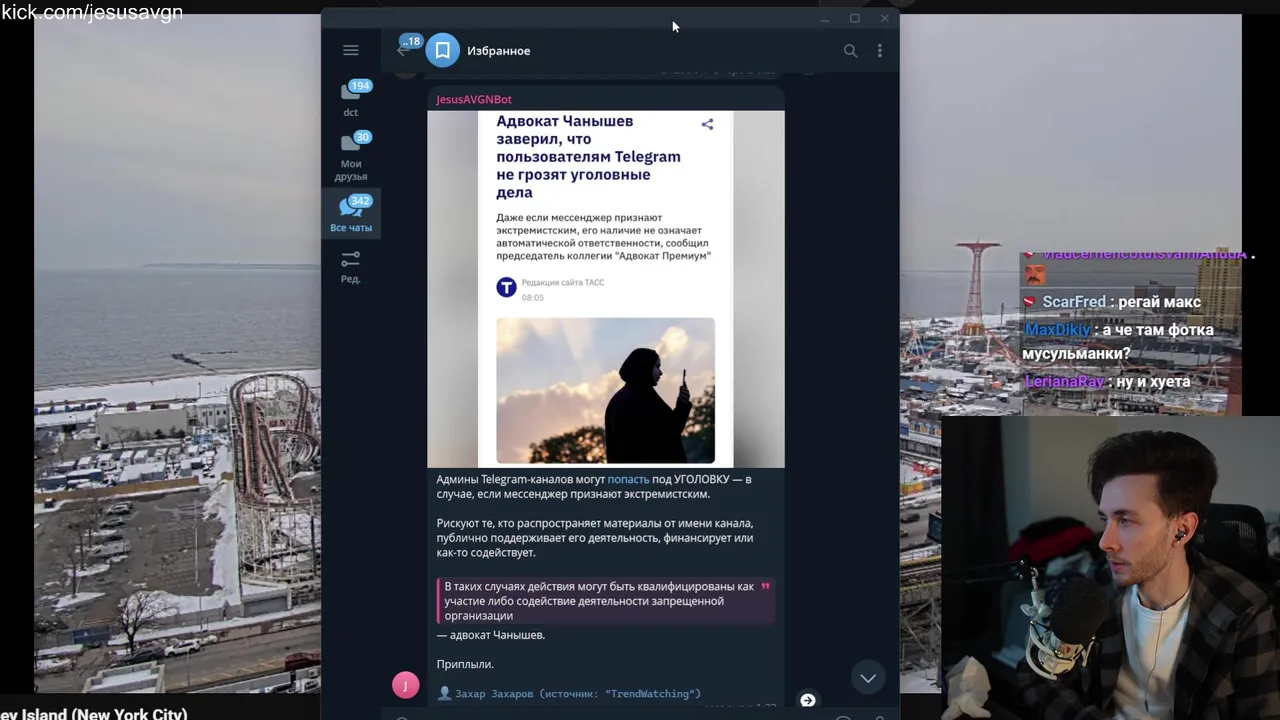1280x720 pixels.
Task: Open the TASS article screenshot image
Action: coord(606,289)
